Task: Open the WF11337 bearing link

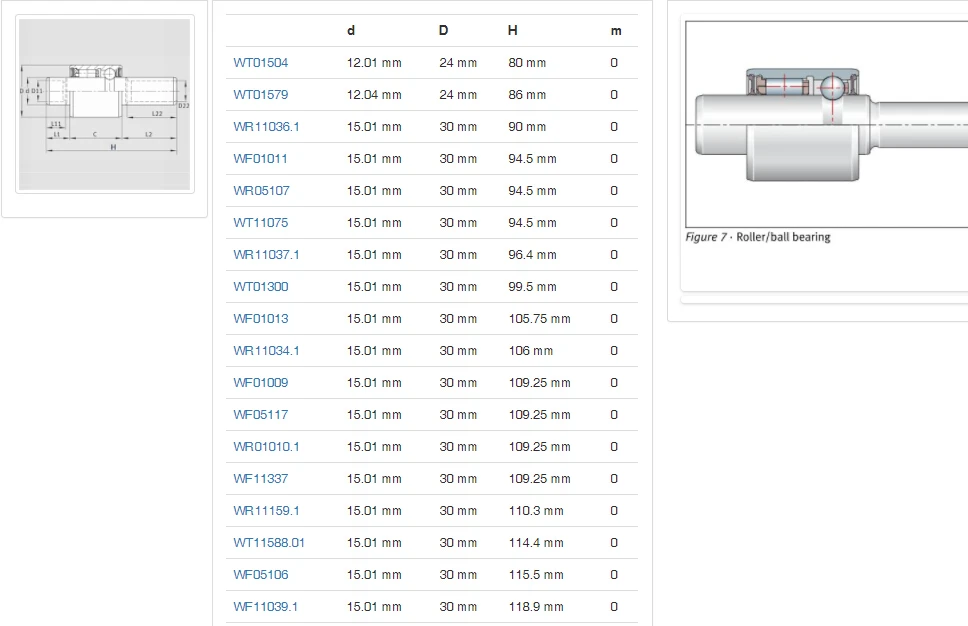Action: click(260, 479)
